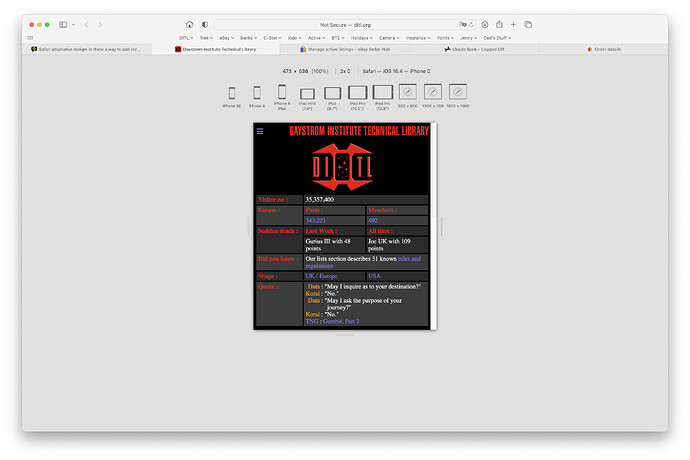Screen dimensions: 690x460
Task: Follow the 'TNG : Gambit, Part 2' link
Action: point(332,321)
